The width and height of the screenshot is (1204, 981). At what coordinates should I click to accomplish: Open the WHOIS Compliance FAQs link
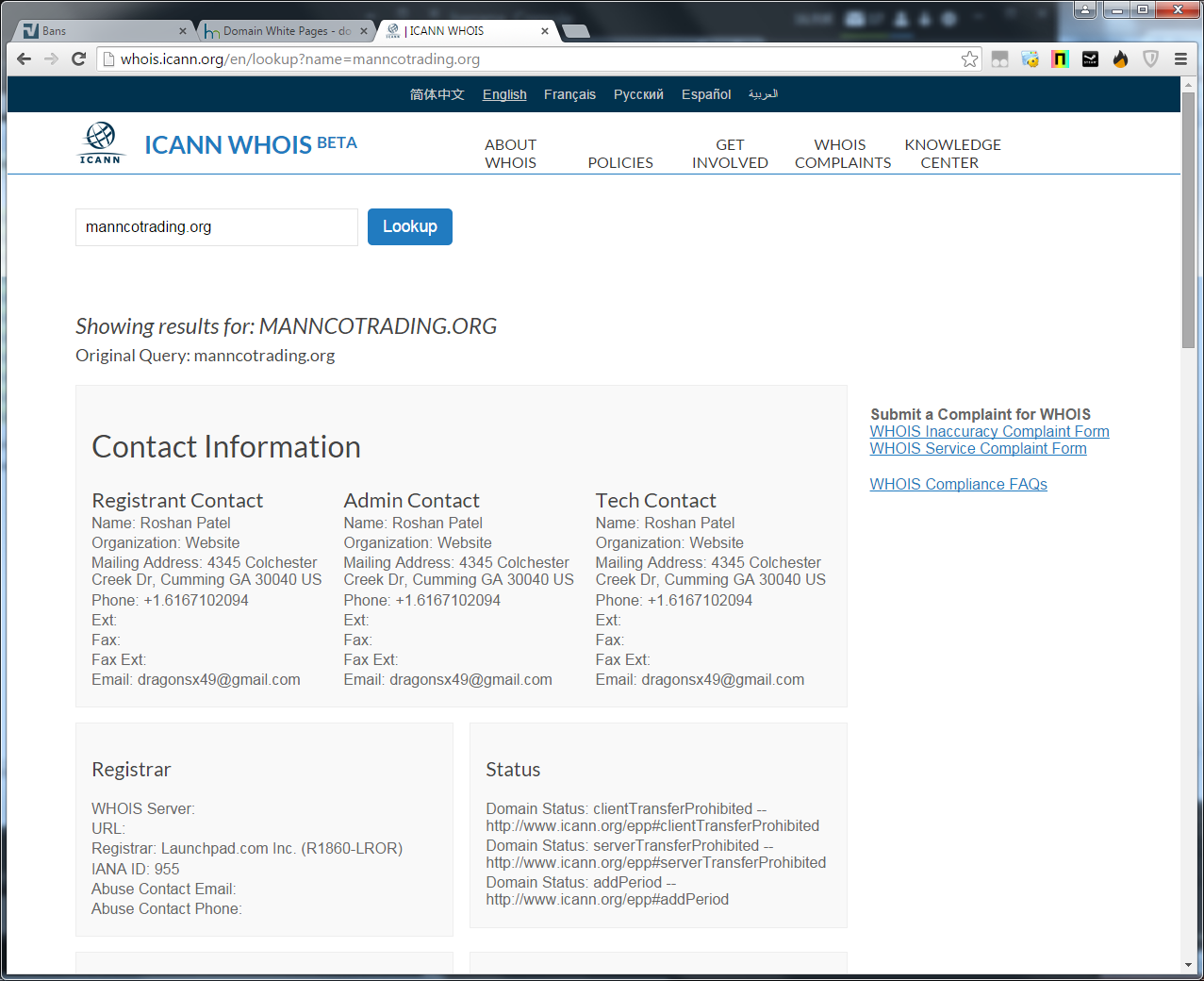pyautogui.click(x=958, y=485)
